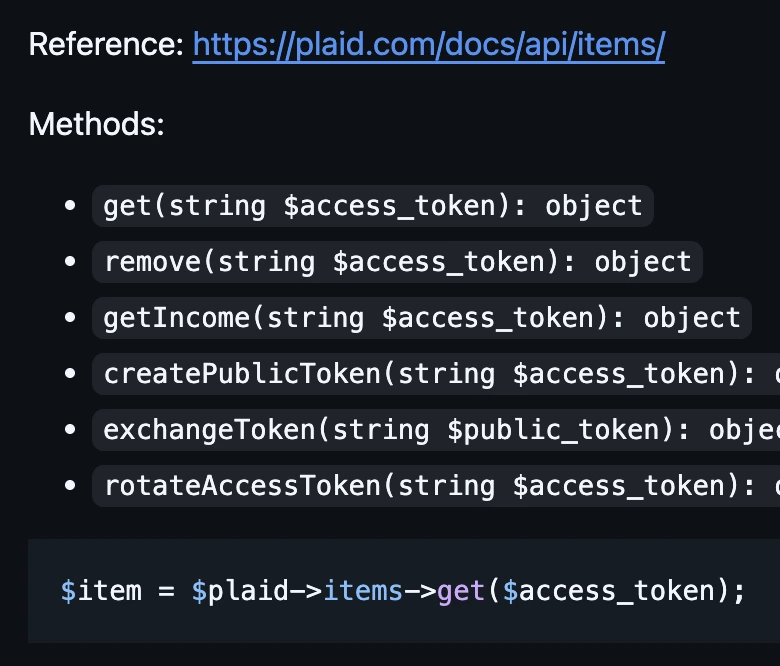780x666 pixels.
Task: Select the getIncome method signature
Action: 421,318
